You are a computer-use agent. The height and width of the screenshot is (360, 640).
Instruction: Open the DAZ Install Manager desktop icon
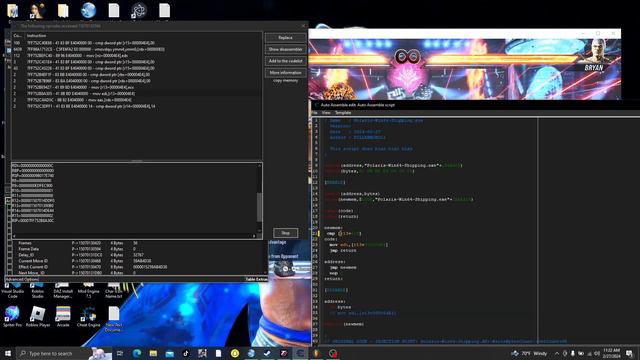pyautogui.click(x=63, y=290)
